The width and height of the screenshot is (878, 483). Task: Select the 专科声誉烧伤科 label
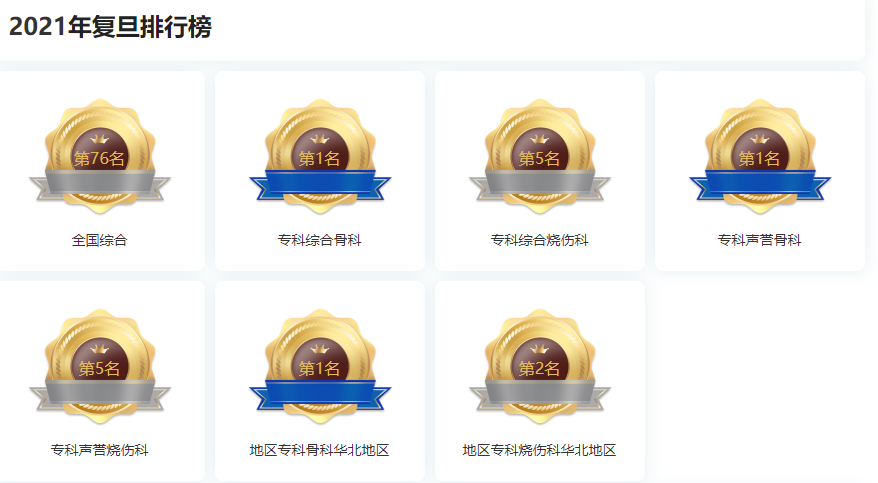coord(100,450)
